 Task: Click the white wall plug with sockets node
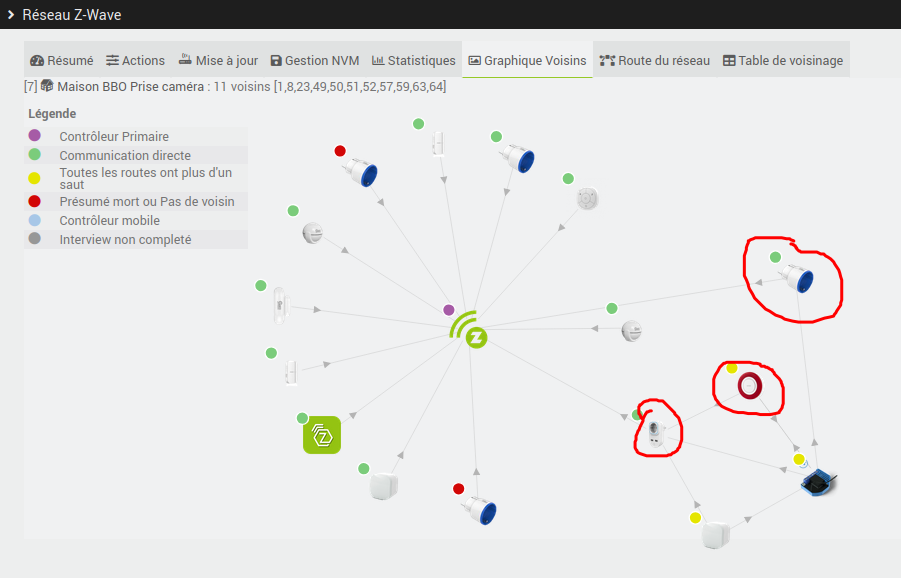tap(656, 434)
